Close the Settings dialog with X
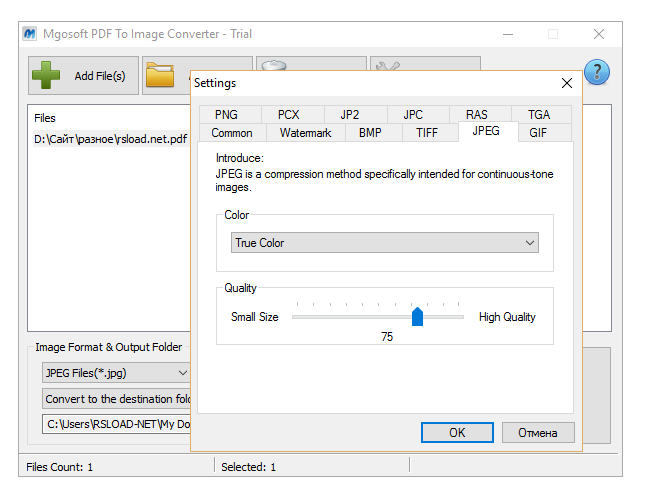Image resolution: width=661 pixels, height=504 pixels. click(567, 83)
